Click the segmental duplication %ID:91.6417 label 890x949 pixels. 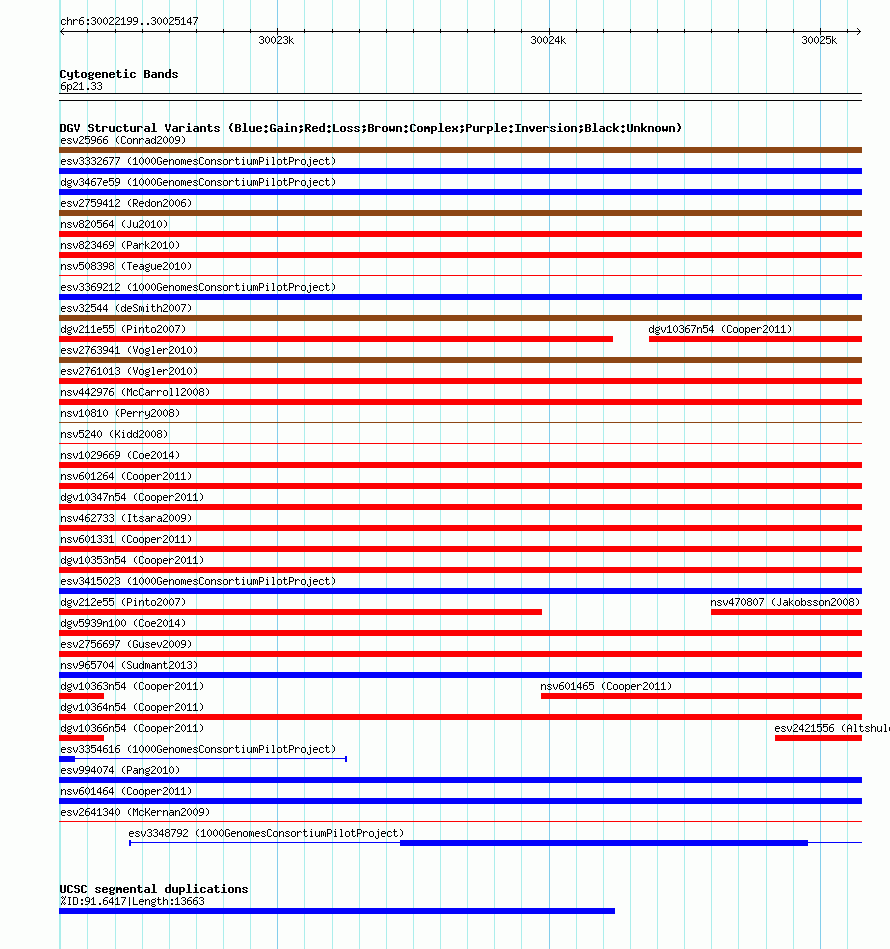click(x=132, y=901)
